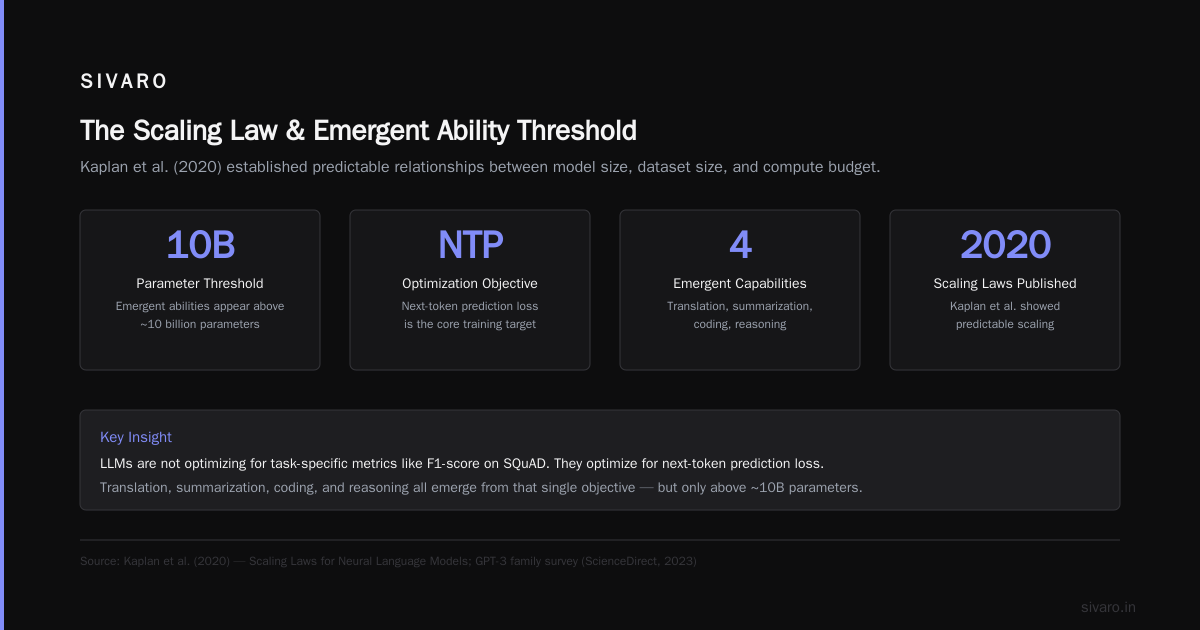Click the Key Insight heading

[136, 437]
